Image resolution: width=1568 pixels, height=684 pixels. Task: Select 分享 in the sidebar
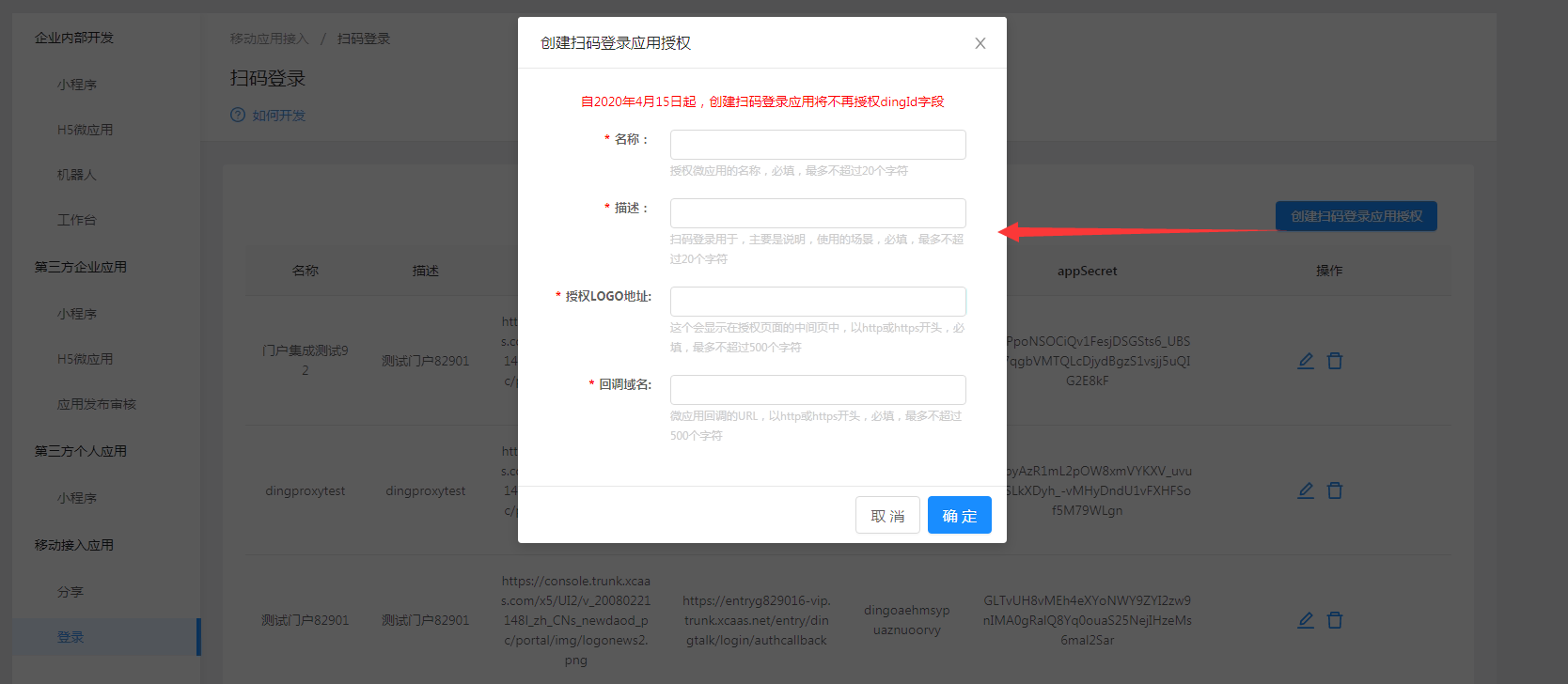pos(71,592)
